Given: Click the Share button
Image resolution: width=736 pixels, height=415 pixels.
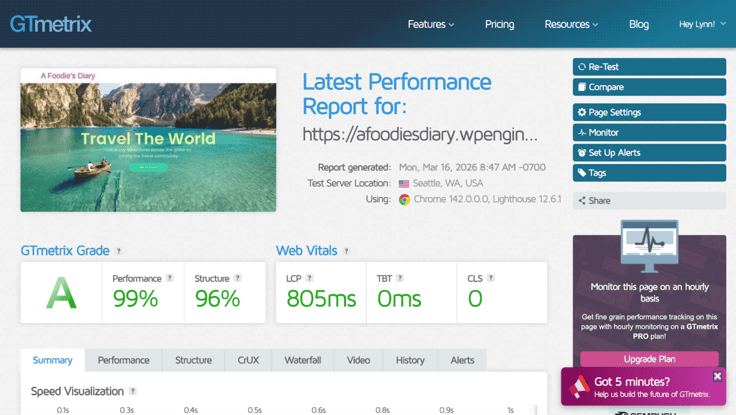Looking at the screenshot, I should (x=649, y=200).
